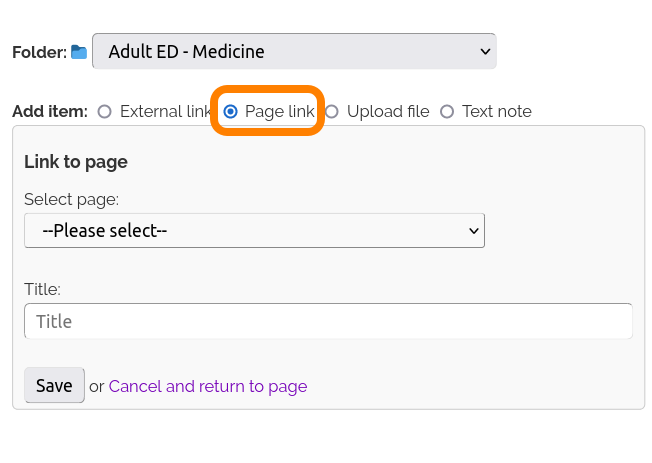Click the "Page link" option label
Screen dimensions: 652x463
click(279, 112)
